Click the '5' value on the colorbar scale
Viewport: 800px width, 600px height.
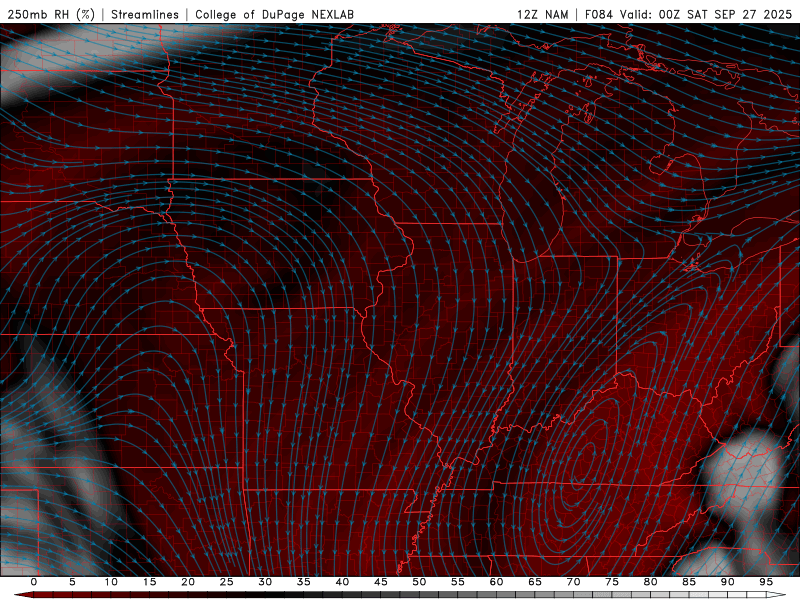(72, 582)
